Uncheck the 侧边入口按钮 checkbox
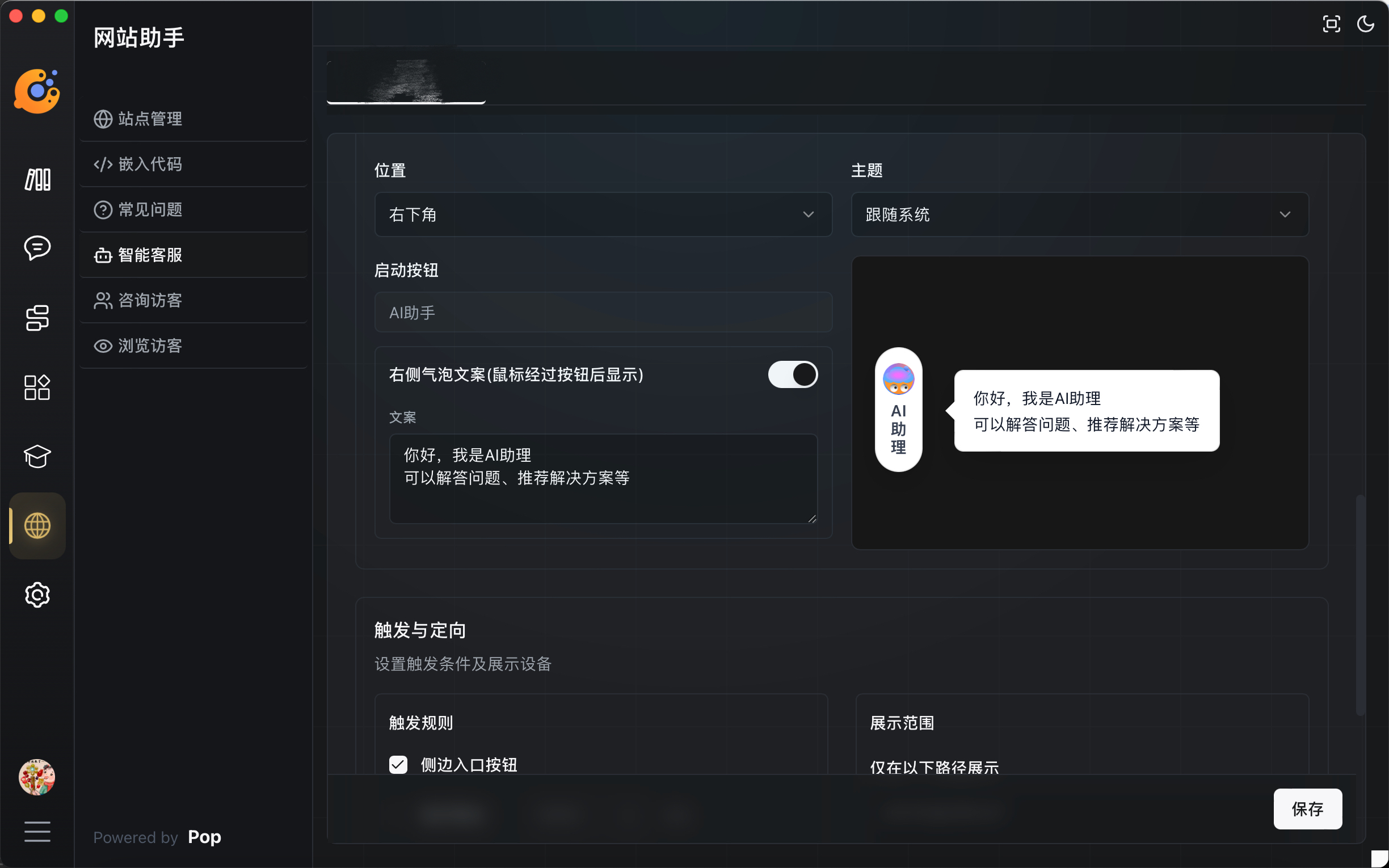The width and height of the screenshot is (1389, 868). pos(398,764)
